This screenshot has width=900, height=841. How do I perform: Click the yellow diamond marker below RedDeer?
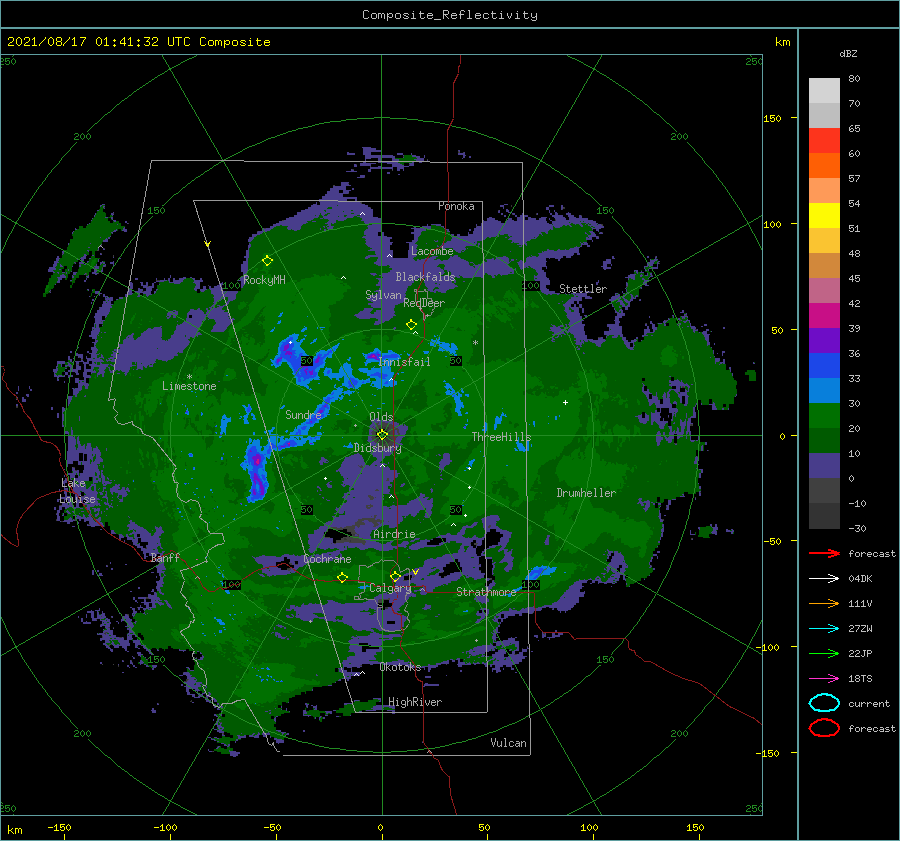point(411,325)
